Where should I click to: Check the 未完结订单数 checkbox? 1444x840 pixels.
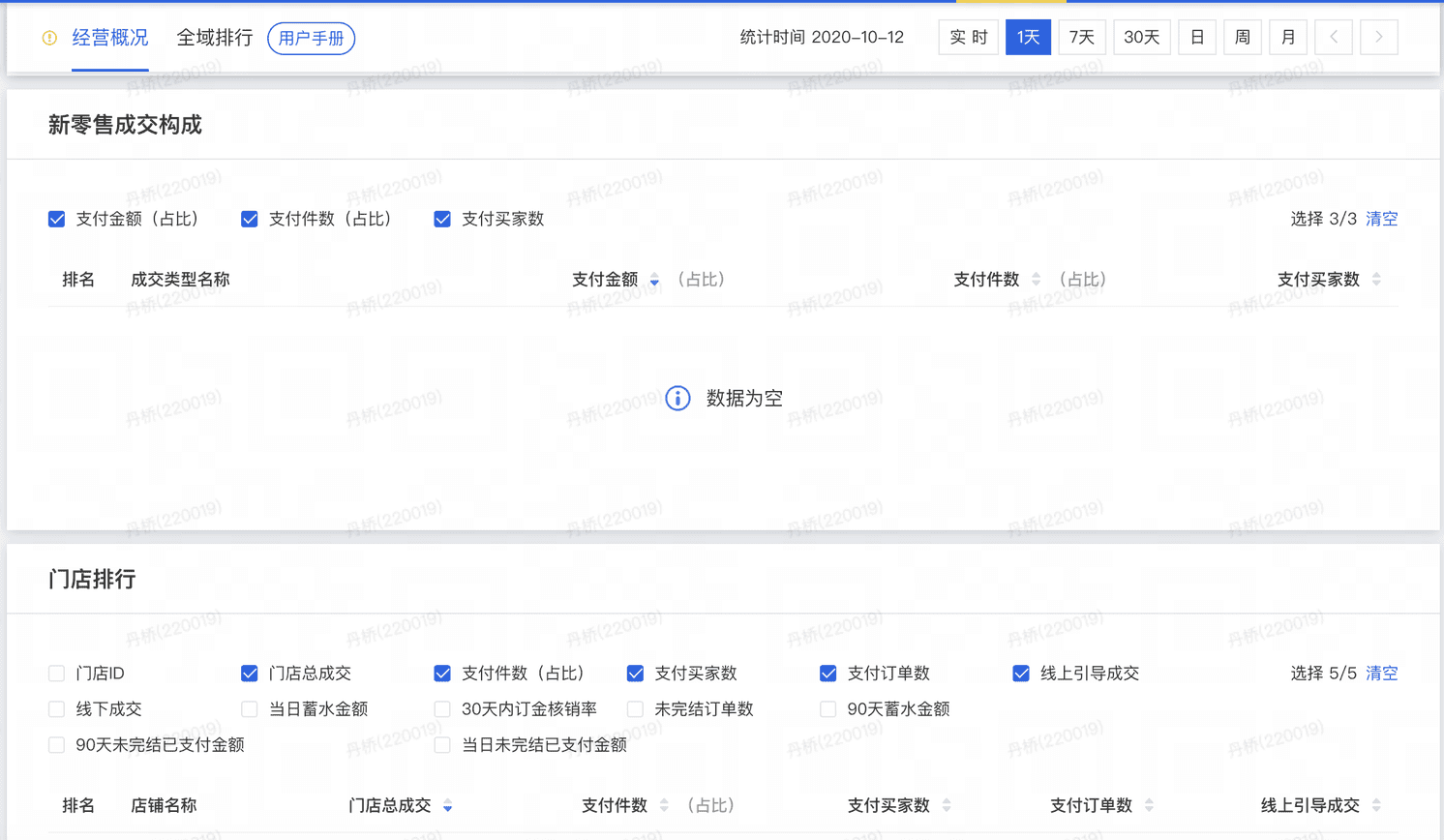tap(635, 708)
